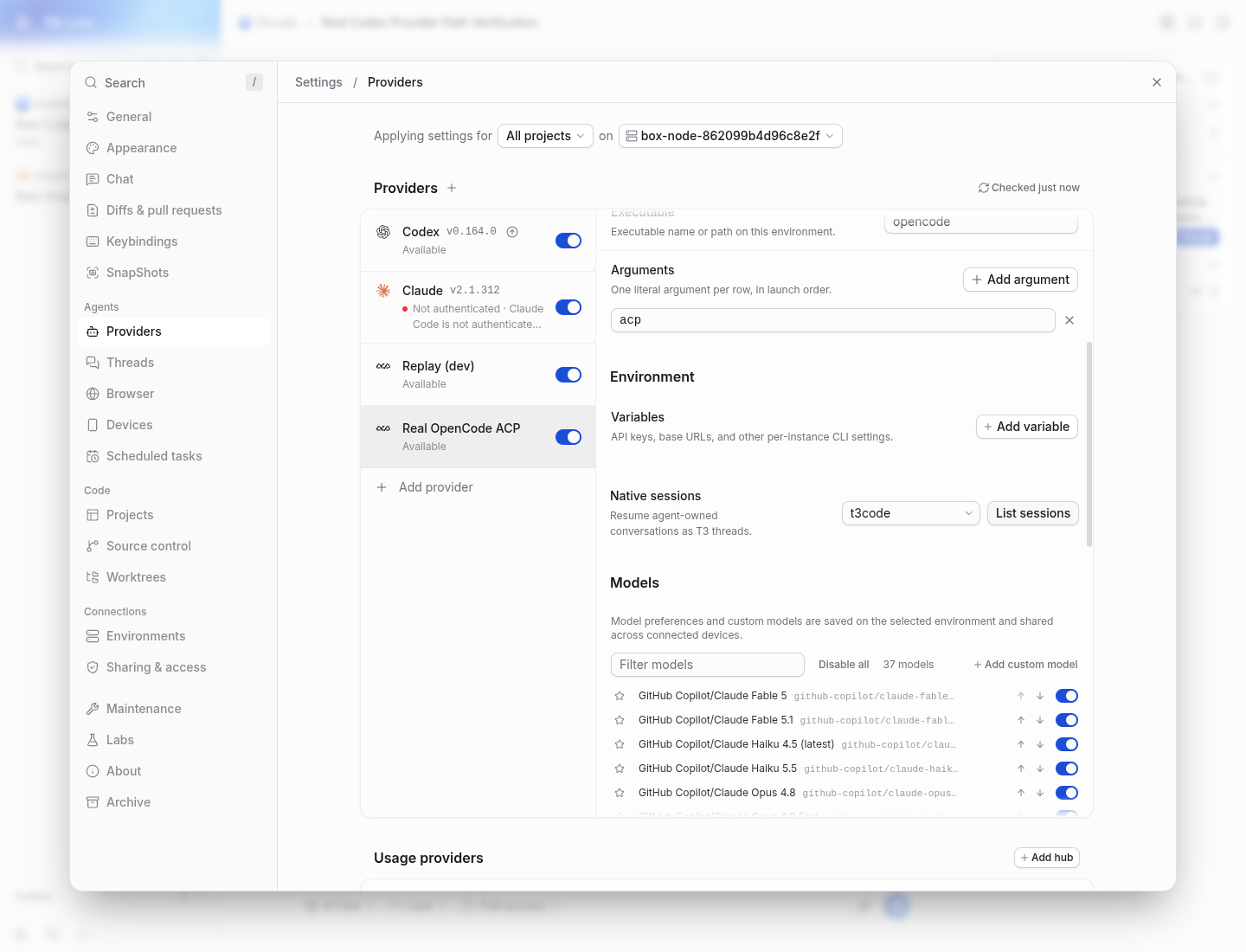The width and height of the screenshot is (1246, 952).
Task: Click the Add argument button
Action: [1020, 280]
